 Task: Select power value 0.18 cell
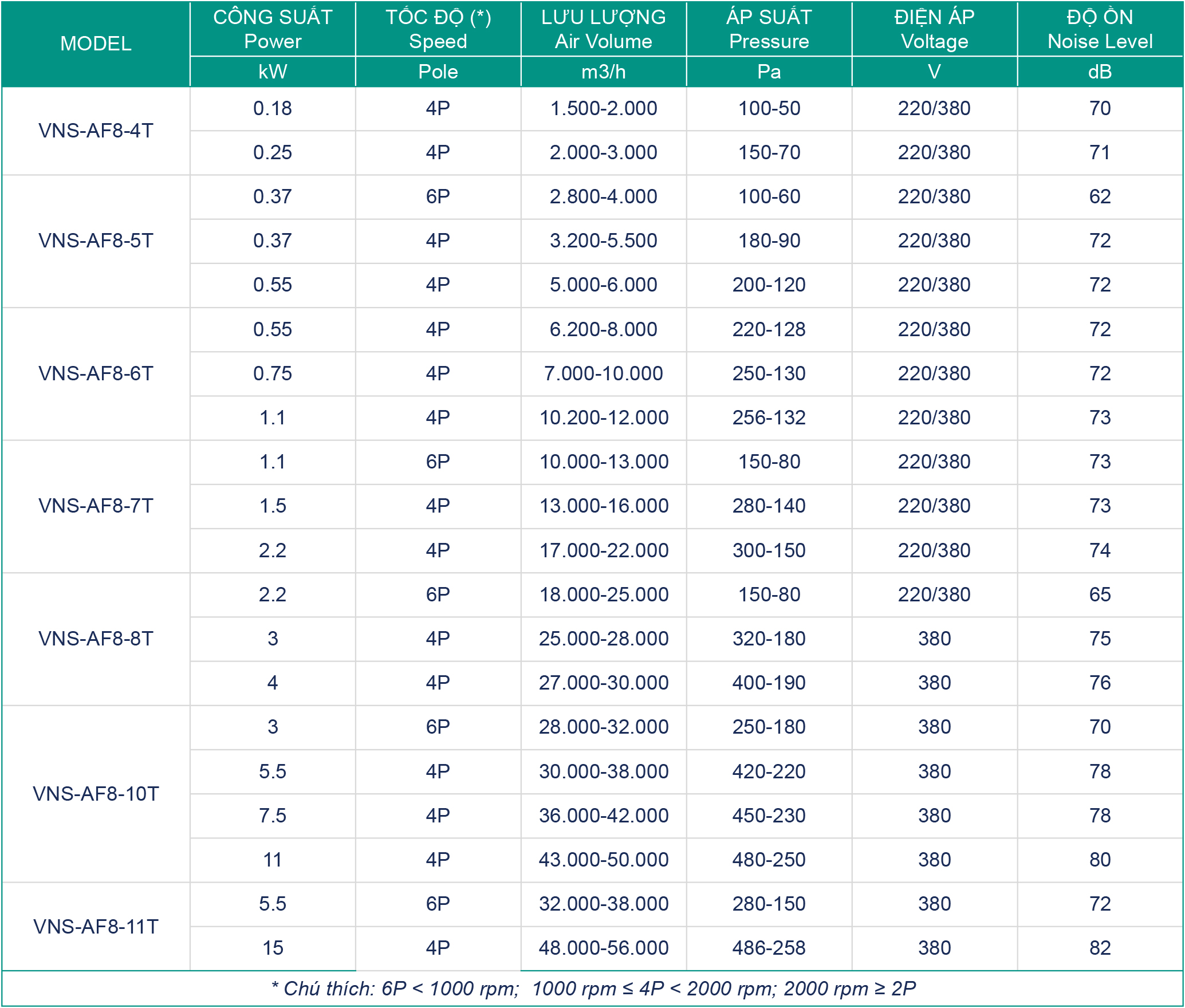tap(273, 108)
